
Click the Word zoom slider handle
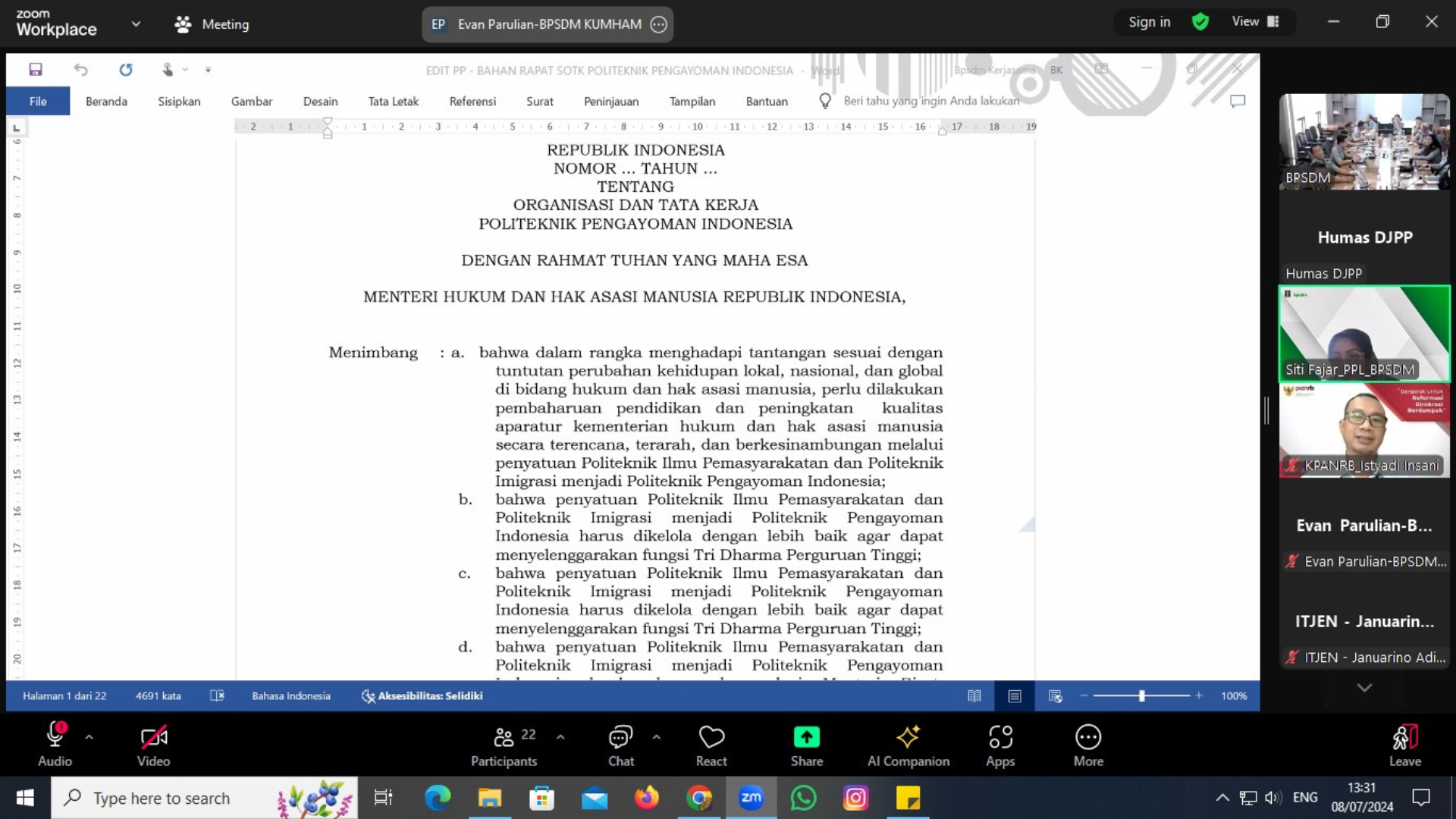tap(1141, 695)
